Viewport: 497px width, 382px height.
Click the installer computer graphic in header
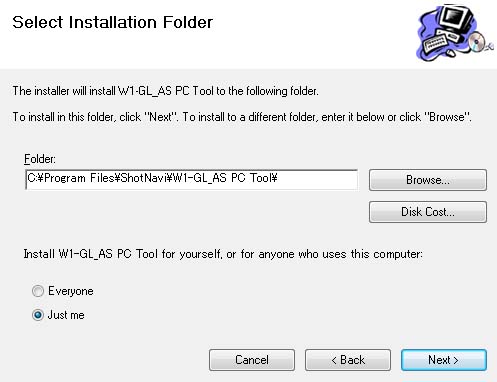(454, 33)
